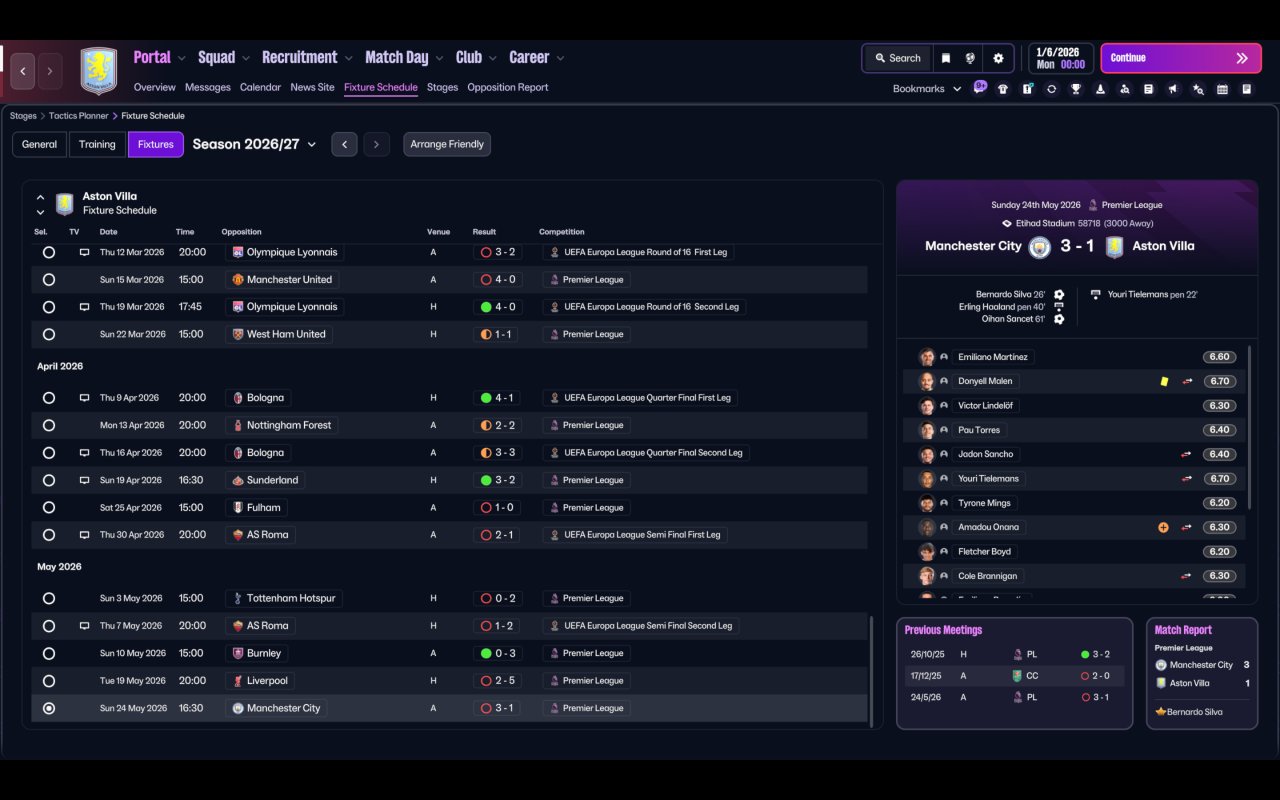The width and height of the screenshot is (1280, 800).
Task: Switch to the Opposition Report tab
Action: point(508,87)
